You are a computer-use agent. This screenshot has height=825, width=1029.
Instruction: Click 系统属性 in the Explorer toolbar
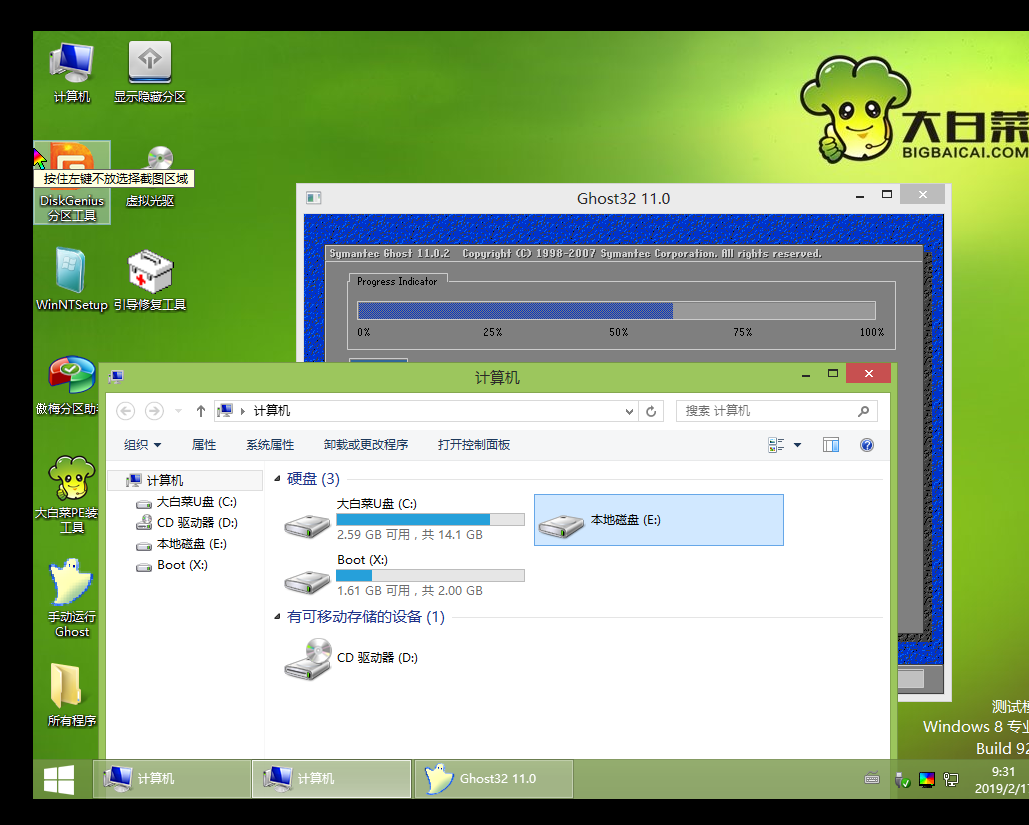tap(270, 445)
